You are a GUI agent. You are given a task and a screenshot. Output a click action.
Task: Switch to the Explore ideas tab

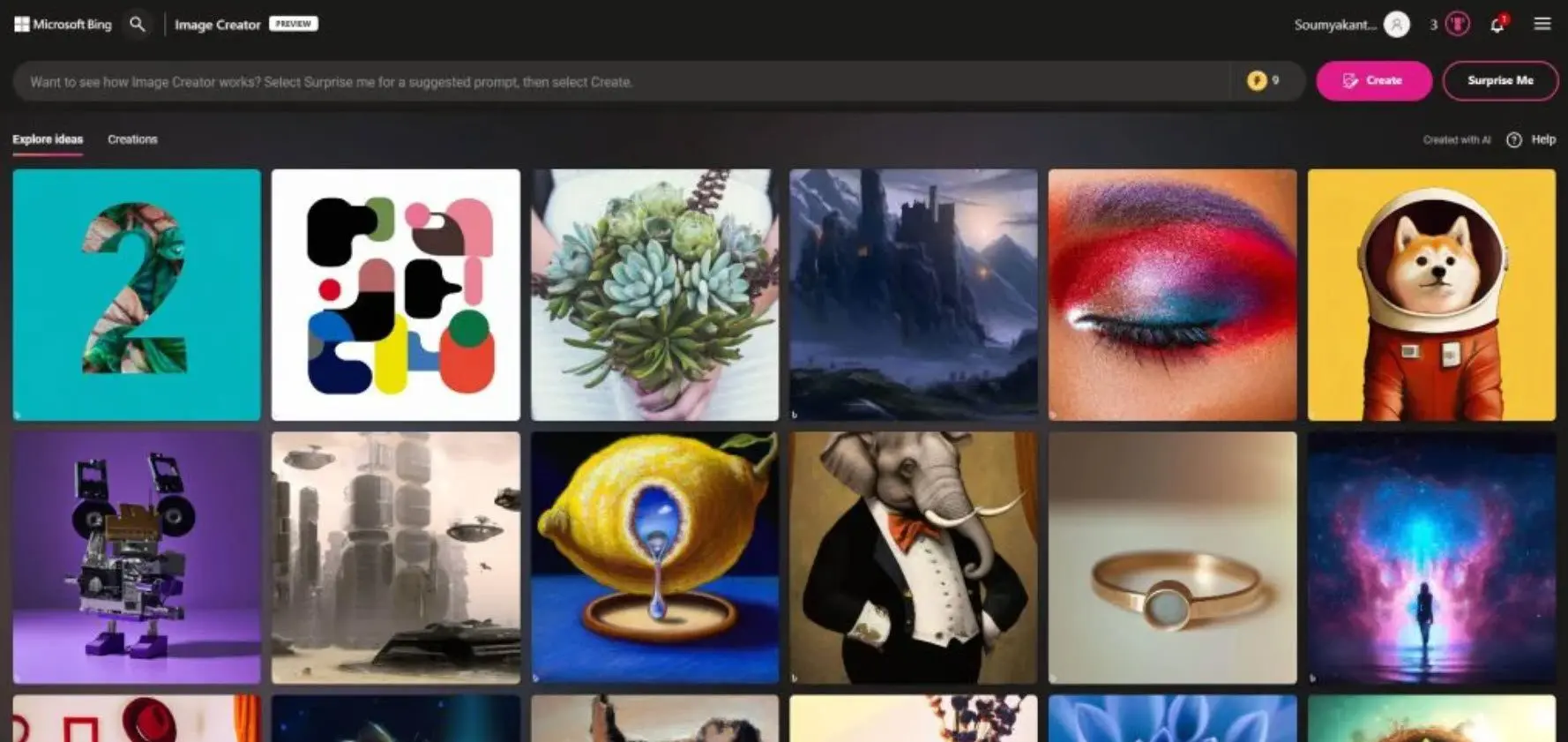click(x=48, y=139)
